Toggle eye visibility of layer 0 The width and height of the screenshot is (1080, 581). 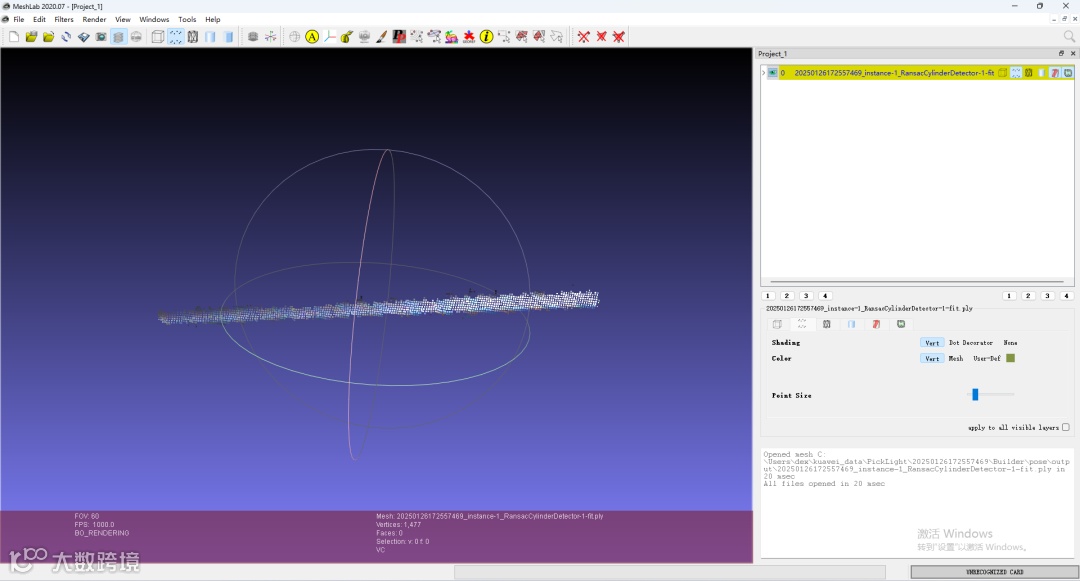tap(773, 72)
